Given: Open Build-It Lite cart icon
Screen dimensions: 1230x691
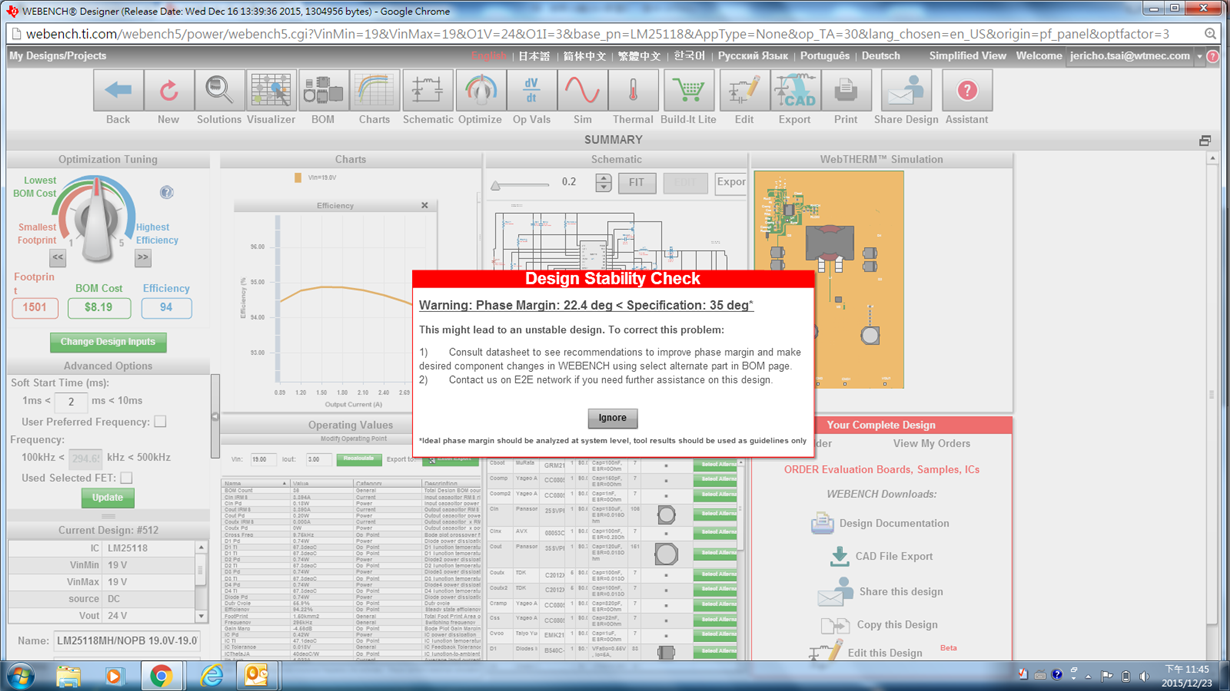Looking at the screenshot, I should click(x=688, y=91).
